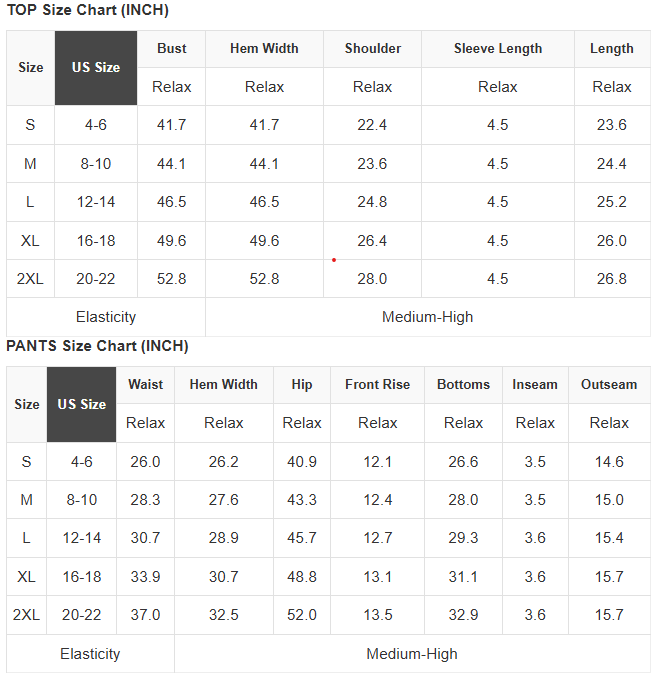Select the Bust column header
661x678 pixels.
[x=171, y=48]
